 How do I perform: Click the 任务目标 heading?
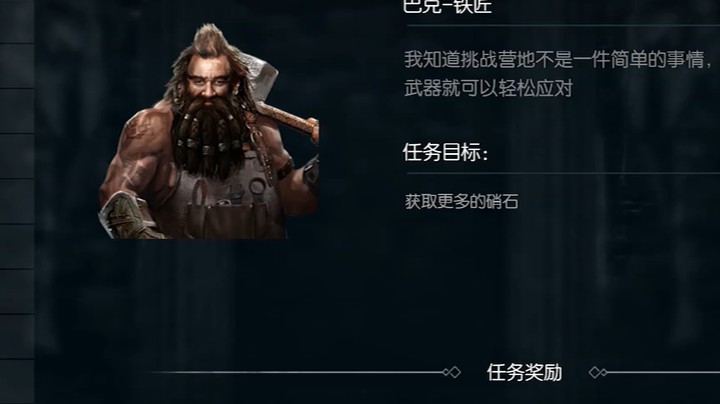(445, 152)
